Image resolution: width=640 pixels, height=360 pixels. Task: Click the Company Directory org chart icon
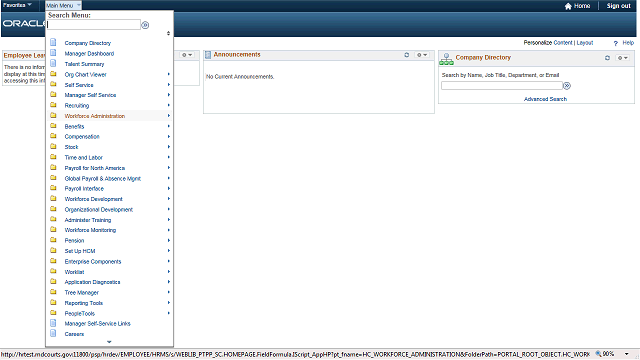tap(447, 59)
